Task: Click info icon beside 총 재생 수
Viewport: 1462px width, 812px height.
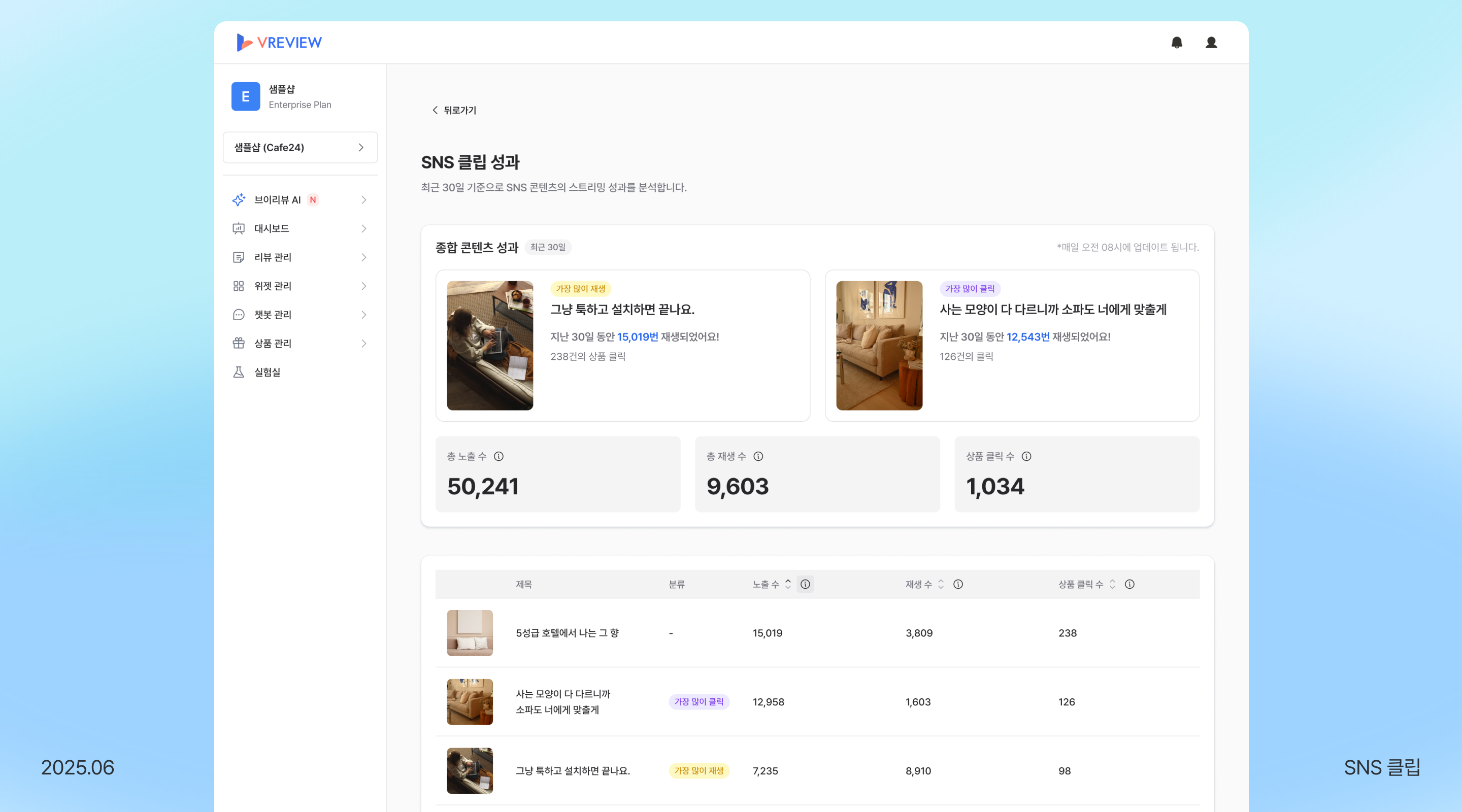Action: coord(758,456)
